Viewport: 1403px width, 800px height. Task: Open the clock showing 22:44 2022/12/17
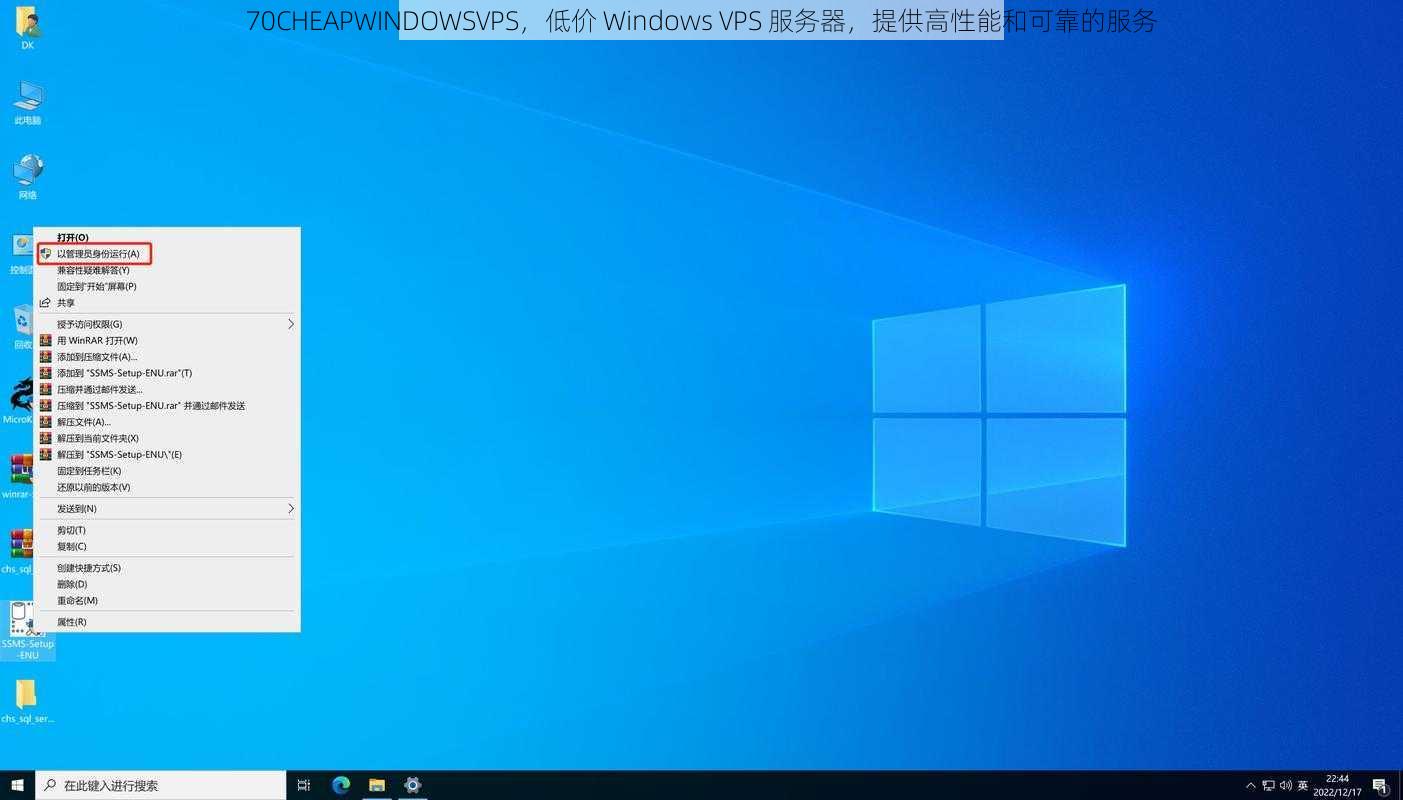point(1337,785)
